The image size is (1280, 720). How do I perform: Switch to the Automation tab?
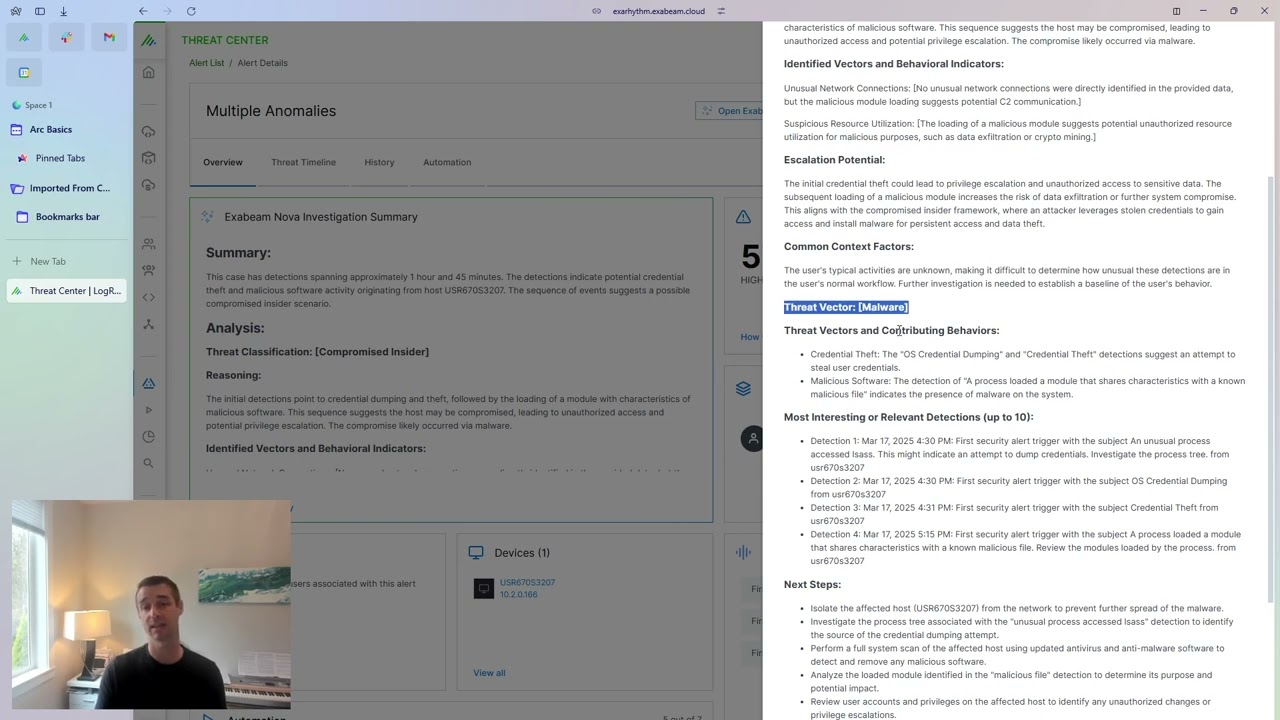(447, 162)
